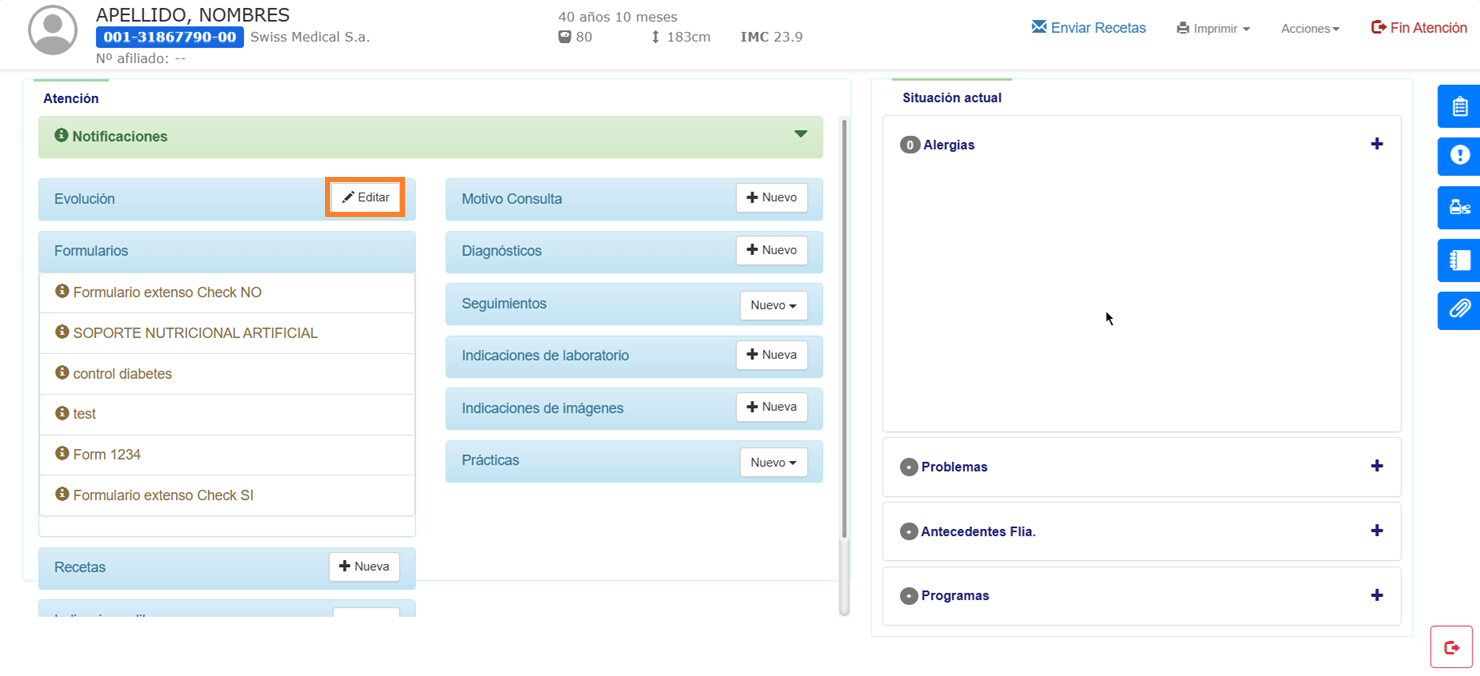Create a new Recetas entry
Image resolution: width=1480 pixels, height=676 pixels.
(x=364, y=567)
